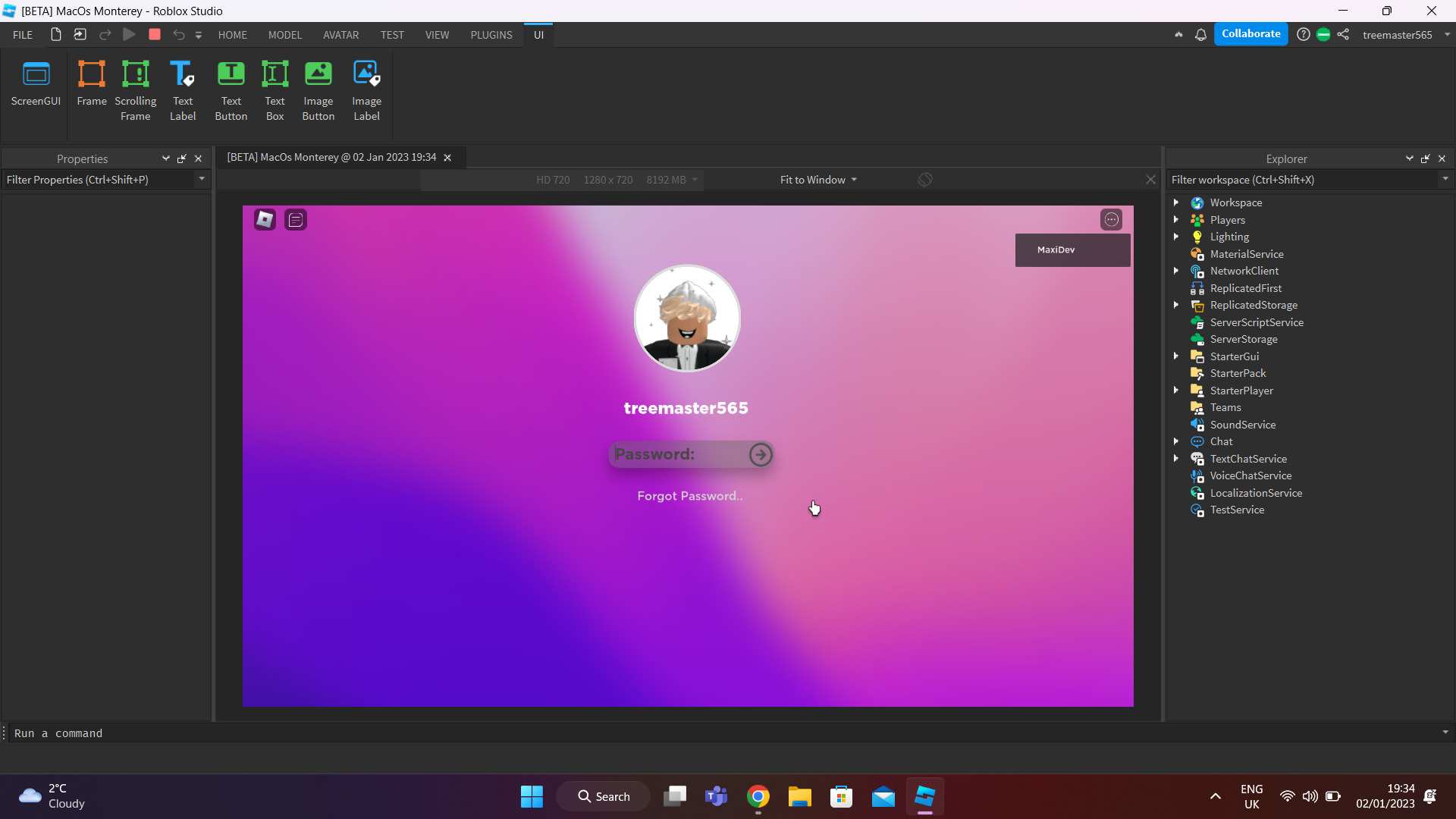Viewport: 1456px width, 819px height.
Task: Launch Google Chrome from the taskbar
Action: point(758,796)
